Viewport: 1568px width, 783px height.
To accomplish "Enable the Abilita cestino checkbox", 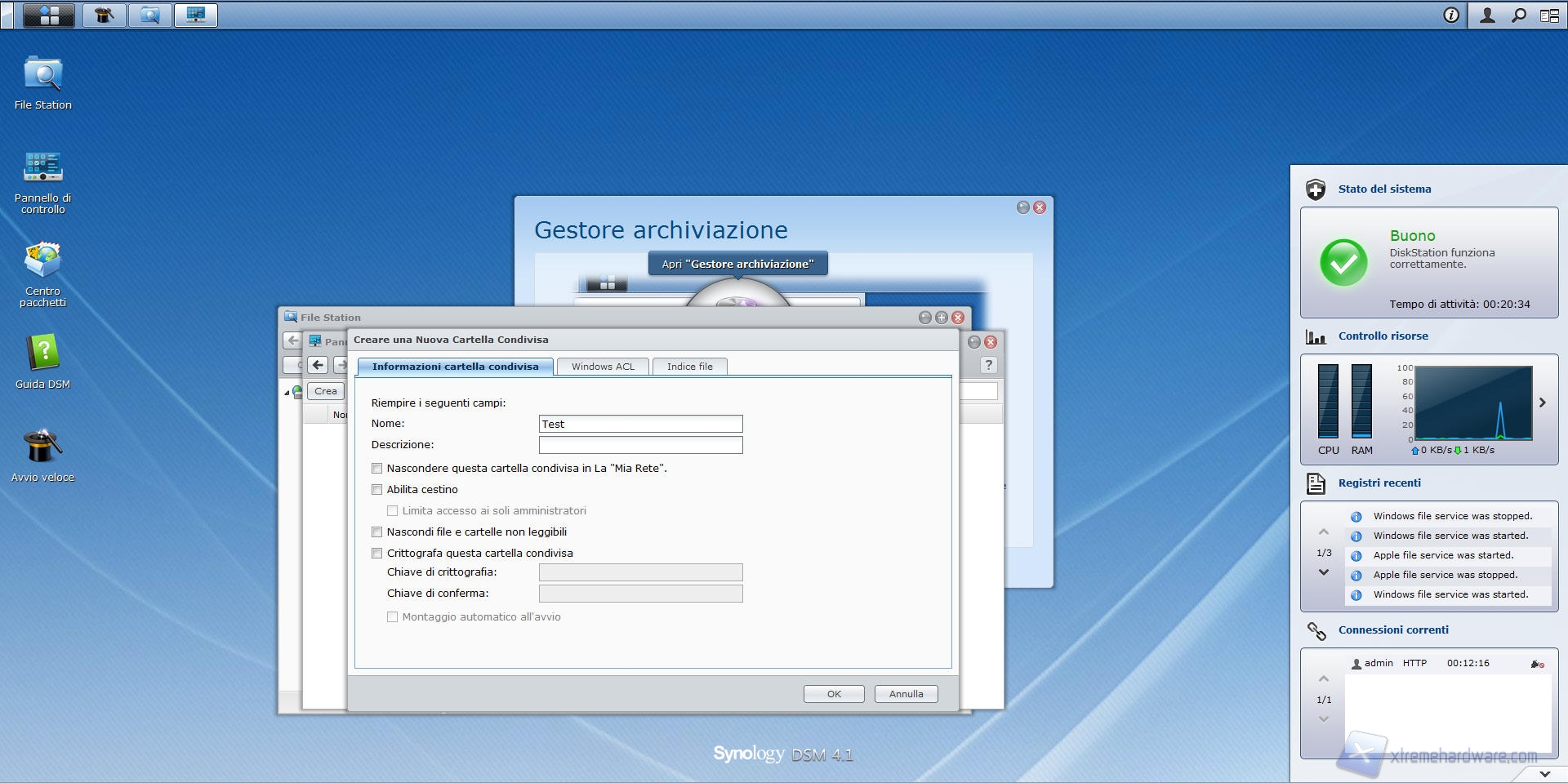I will 377,490.
